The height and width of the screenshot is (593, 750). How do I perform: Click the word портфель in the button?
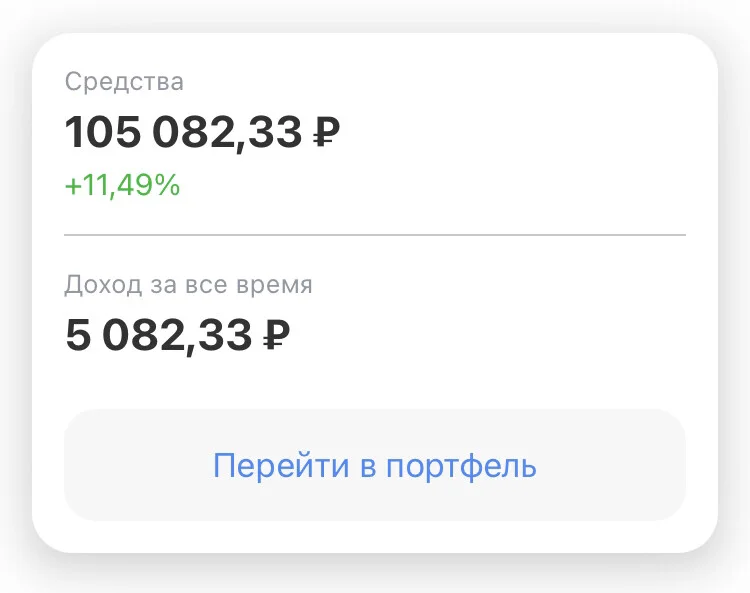tap(461, 466)
